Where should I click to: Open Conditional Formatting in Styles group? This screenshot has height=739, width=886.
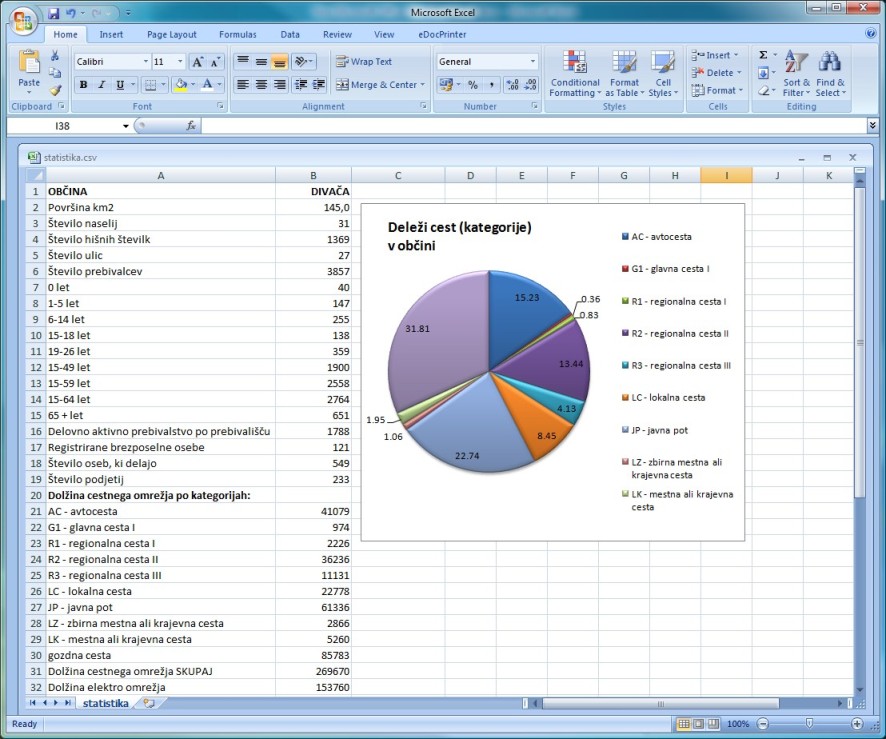point(575,74)
